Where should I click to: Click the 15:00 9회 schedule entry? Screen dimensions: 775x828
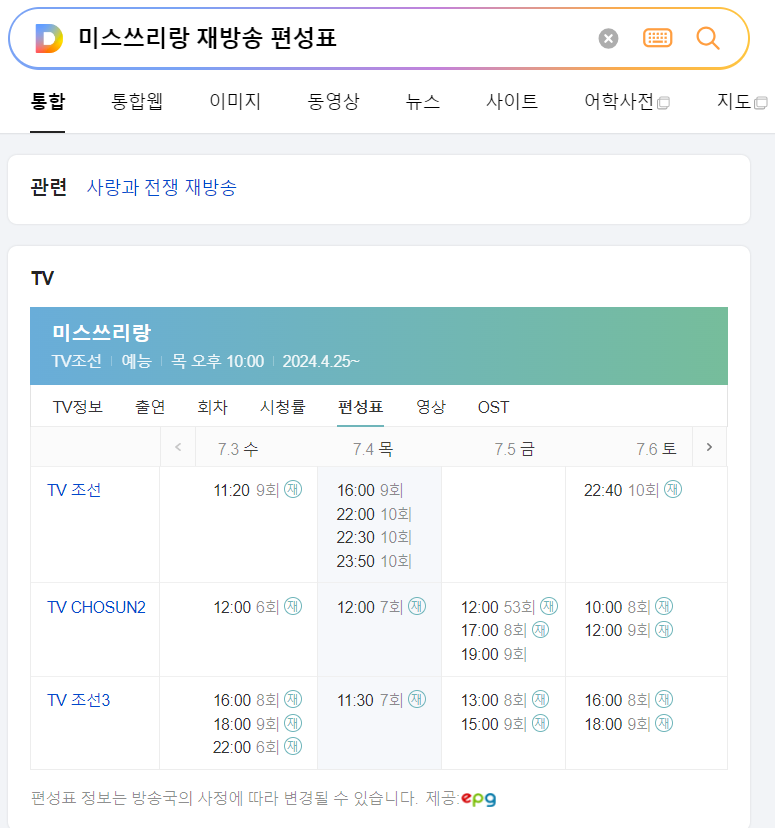[x=494, y=724]
